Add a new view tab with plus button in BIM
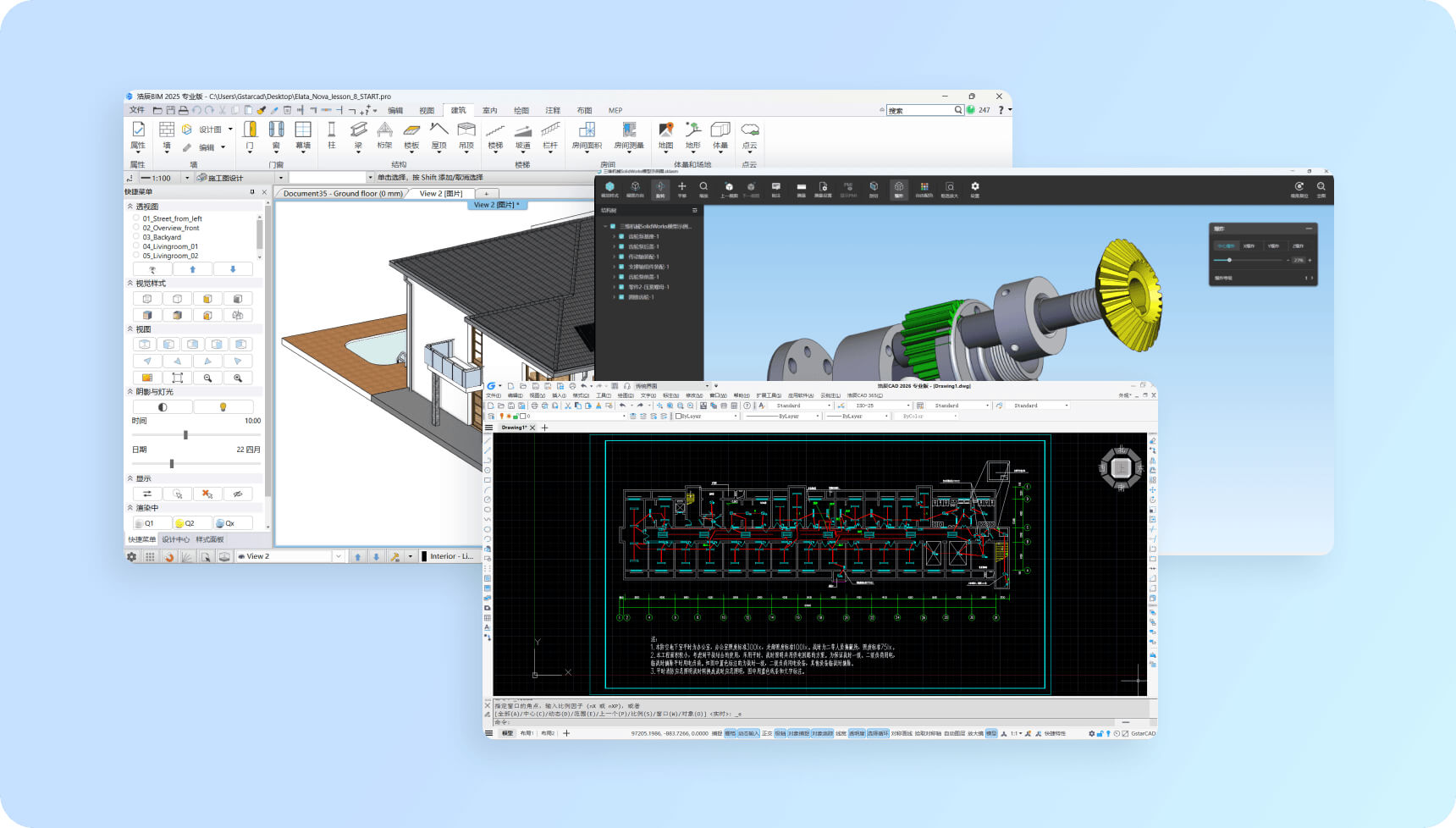Image resolution: width=1456 pixels, height=828 pixels. point(486,194)
